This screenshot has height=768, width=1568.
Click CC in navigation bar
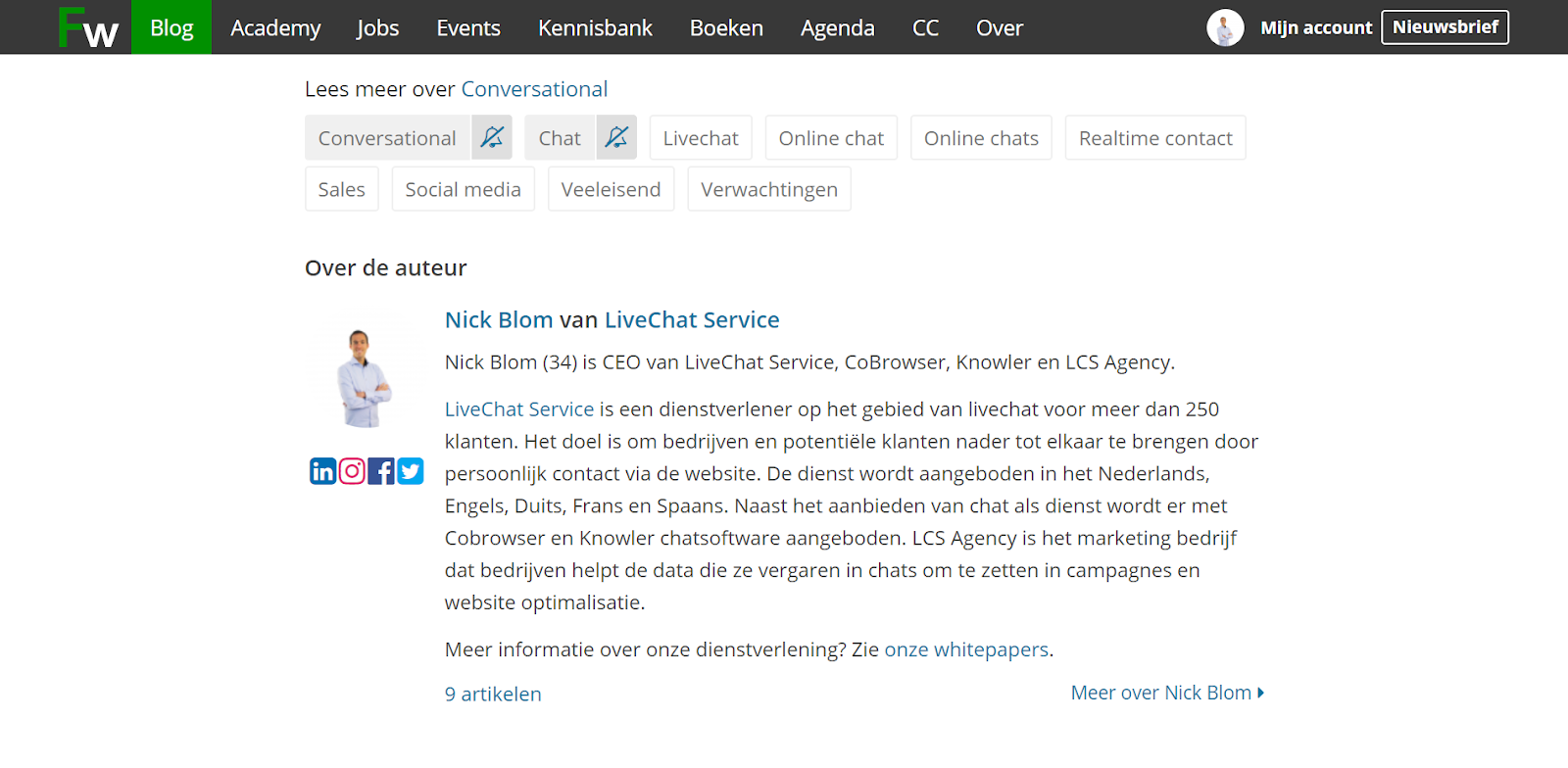click(x=925, y=27)
